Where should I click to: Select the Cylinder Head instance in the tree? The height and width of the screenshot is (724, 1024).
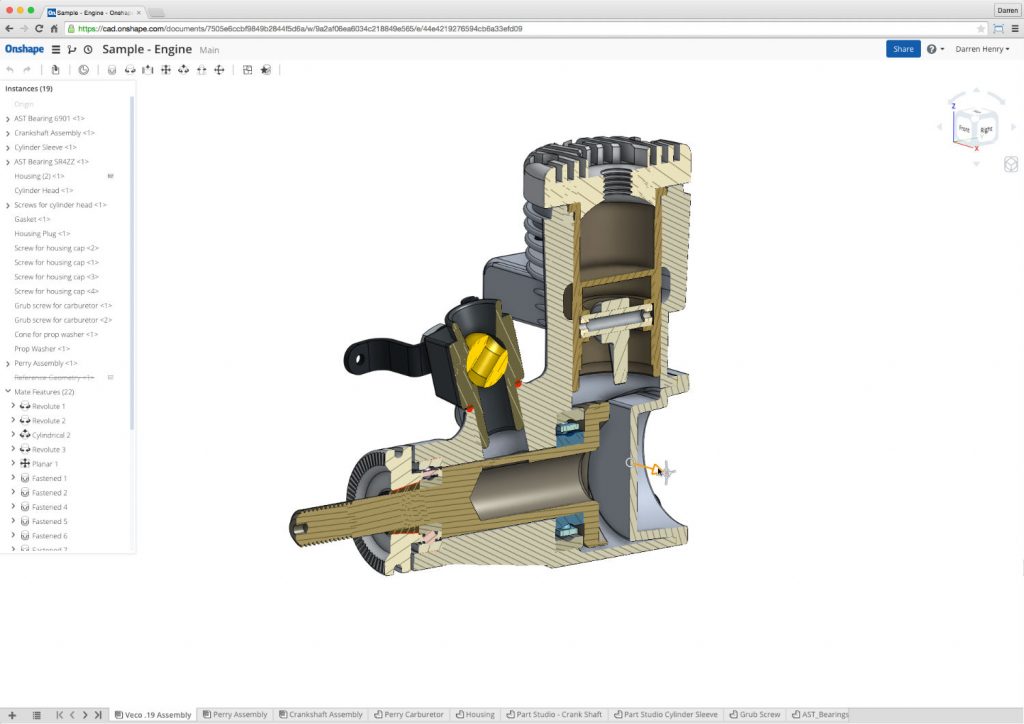[45, 190]
